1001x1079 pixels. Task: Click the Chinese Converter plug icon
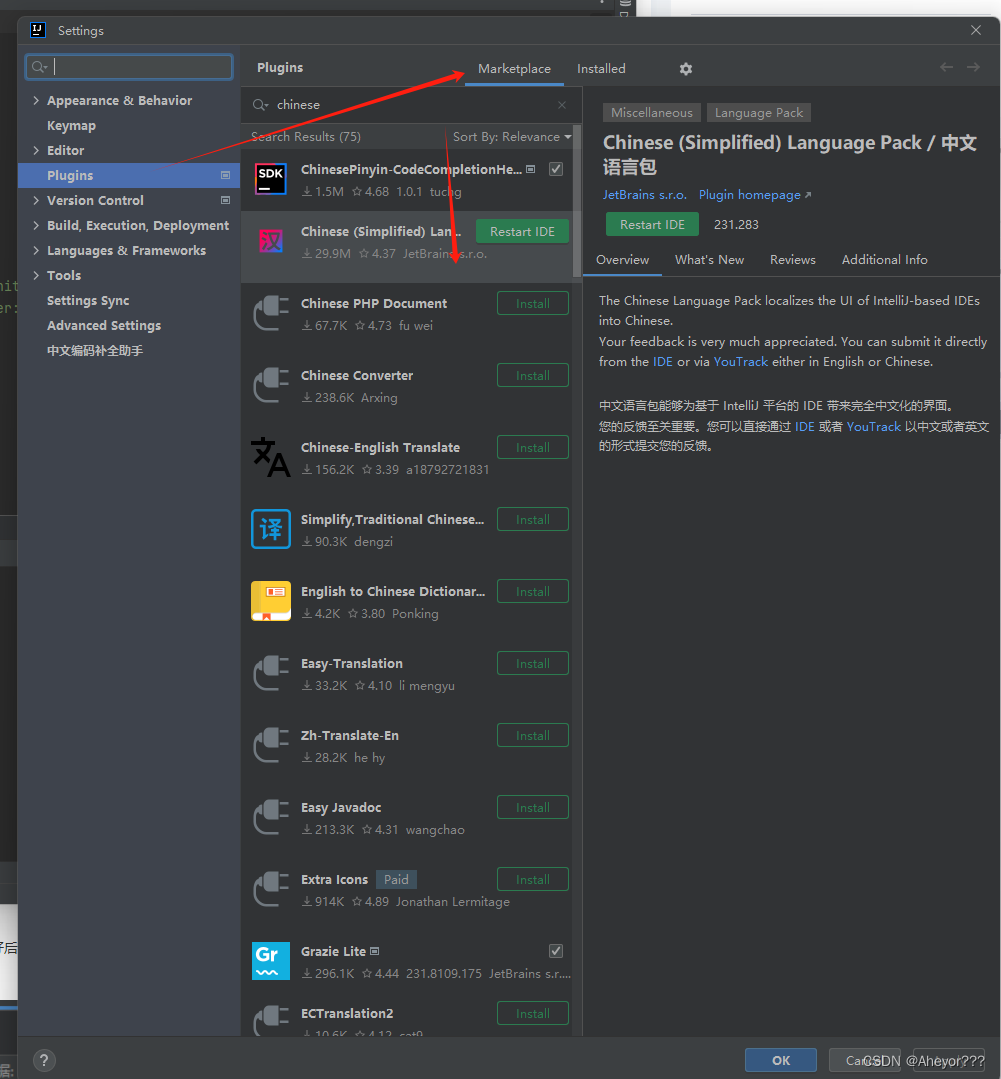point(270,385)
